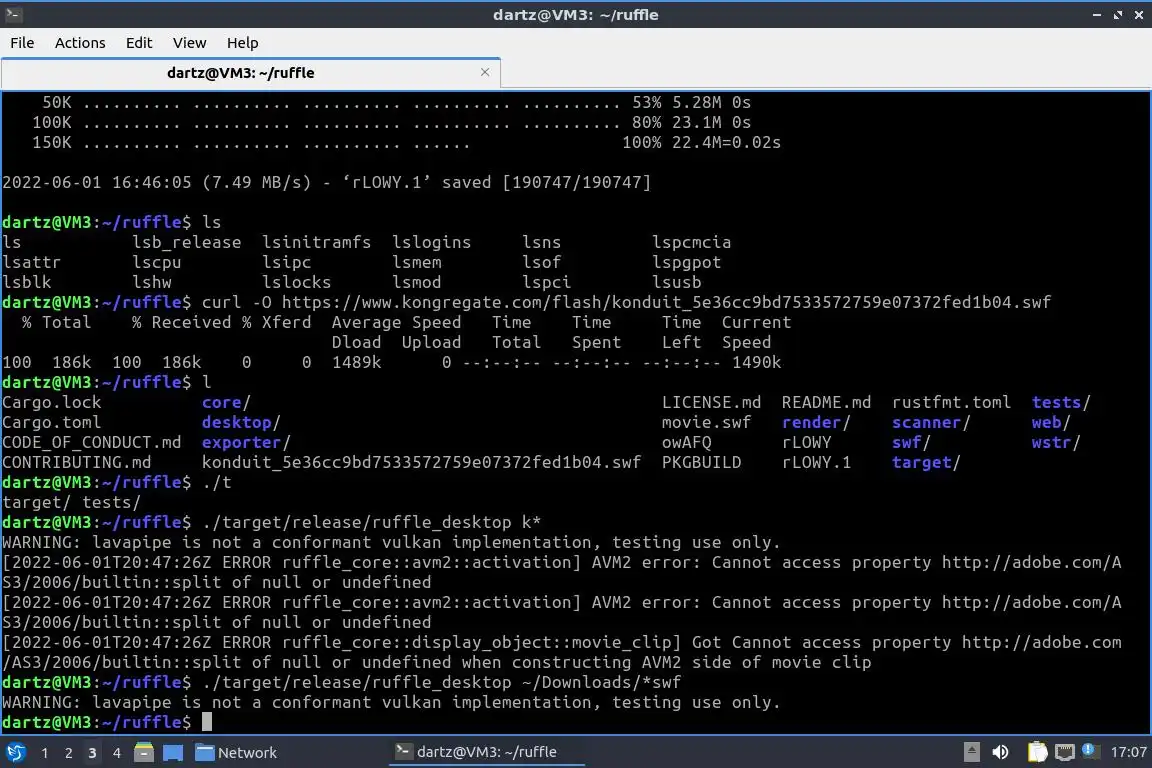This screenshot has width=1152, height=768.
Task: Switch to workspace 4
Action: pos(117,753)
